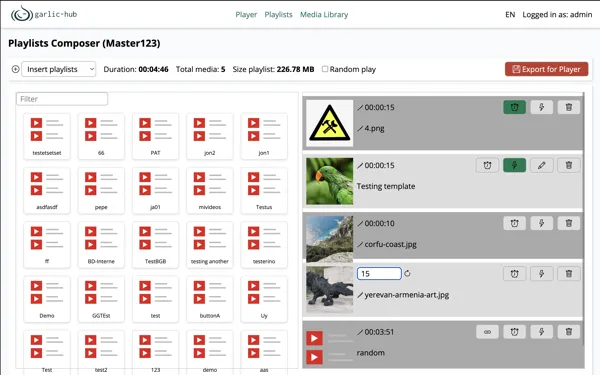Edit Testing template with the pencil icon
The height and width of the screenshot is (375, 600).
541,165
